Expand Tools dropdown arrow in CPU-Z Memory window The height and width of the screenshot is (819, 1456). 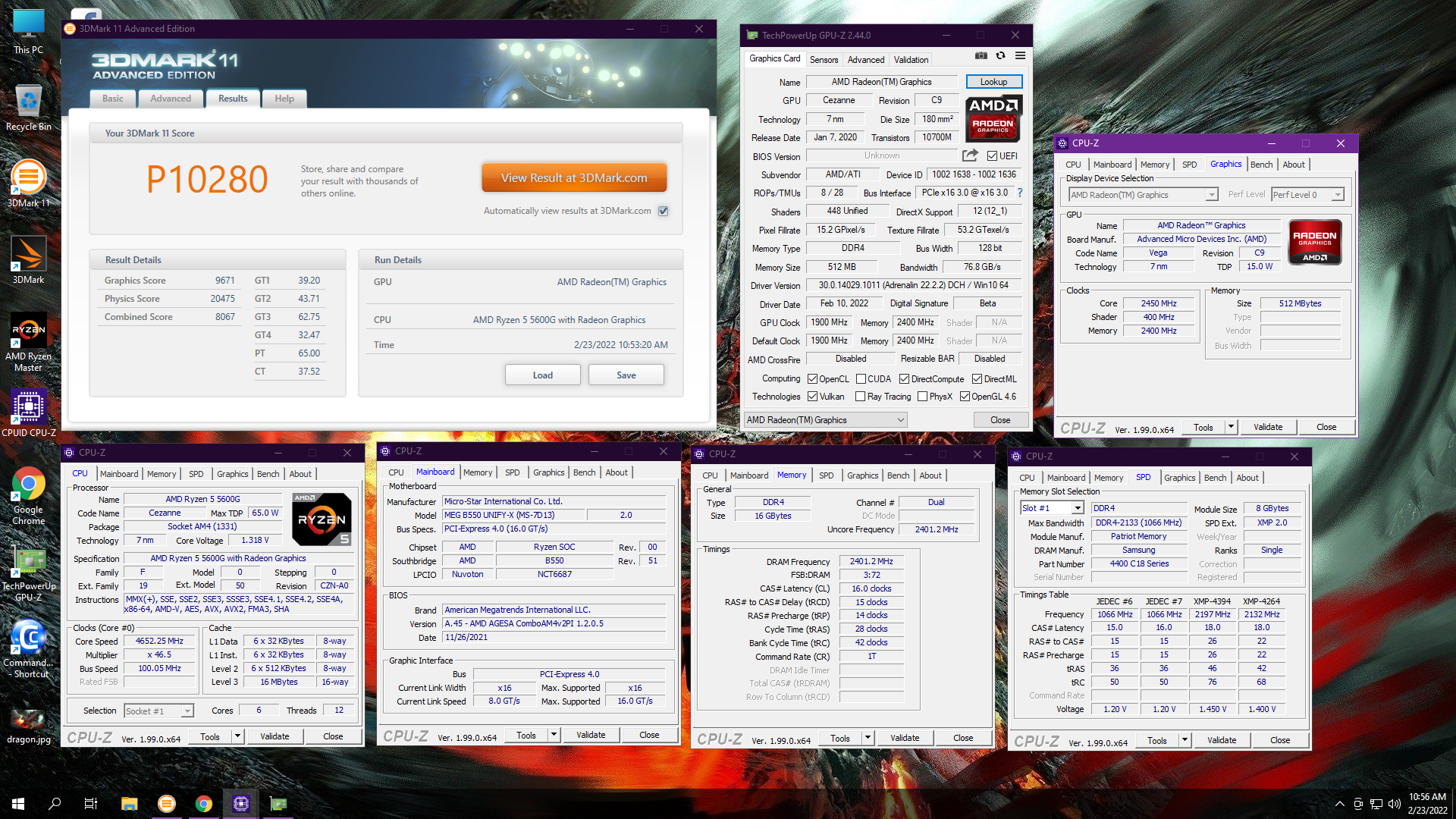pyautogui.click(x=868, y=738)
